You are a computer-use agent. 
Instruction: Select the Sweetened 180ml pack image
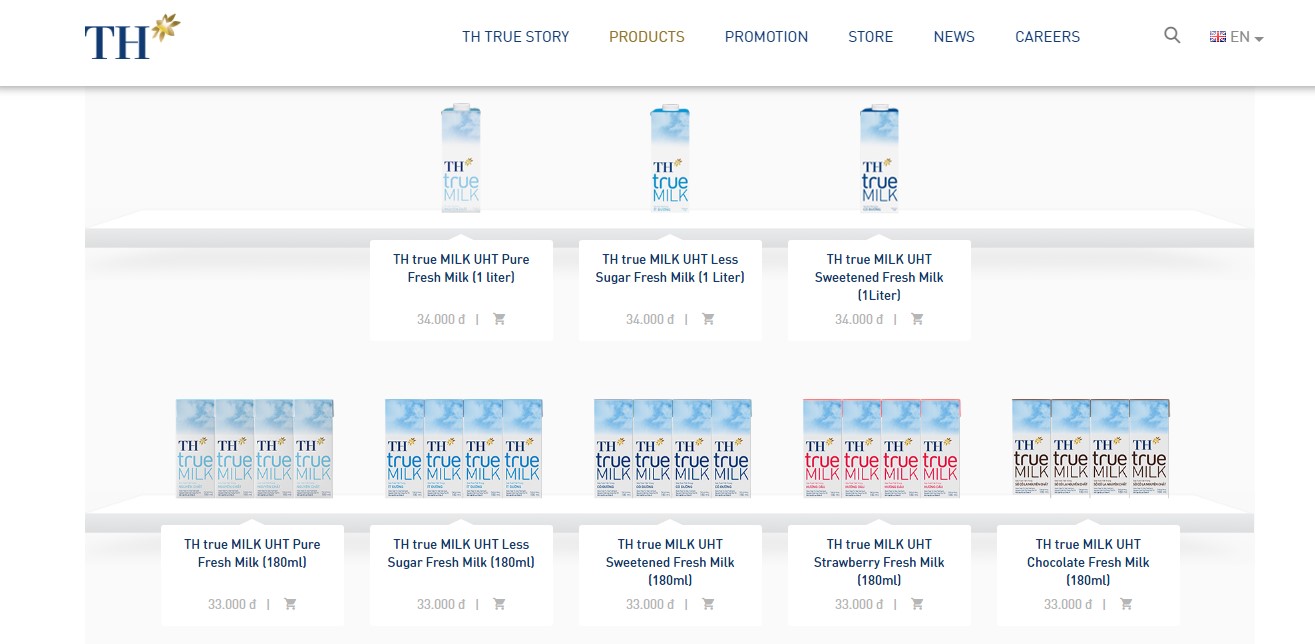pos(673,448)
